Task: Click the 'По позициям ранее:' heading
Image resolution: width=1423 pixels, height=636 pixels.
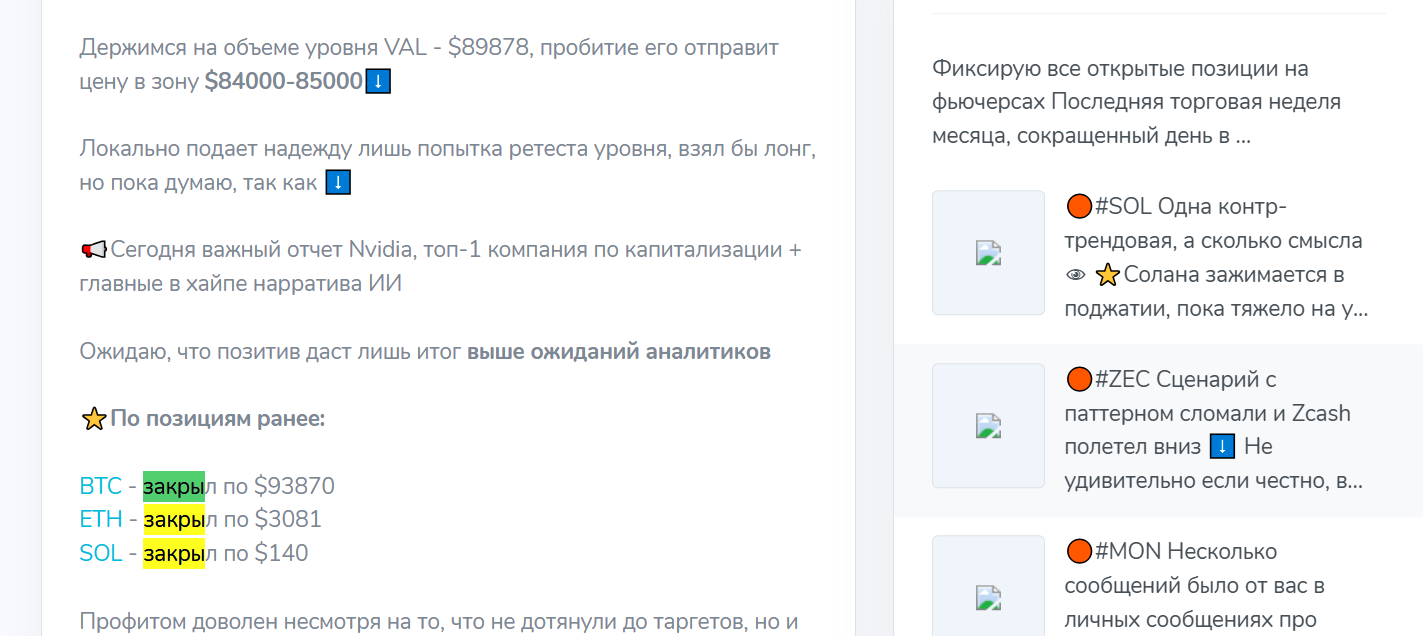Action: (218, 419)
